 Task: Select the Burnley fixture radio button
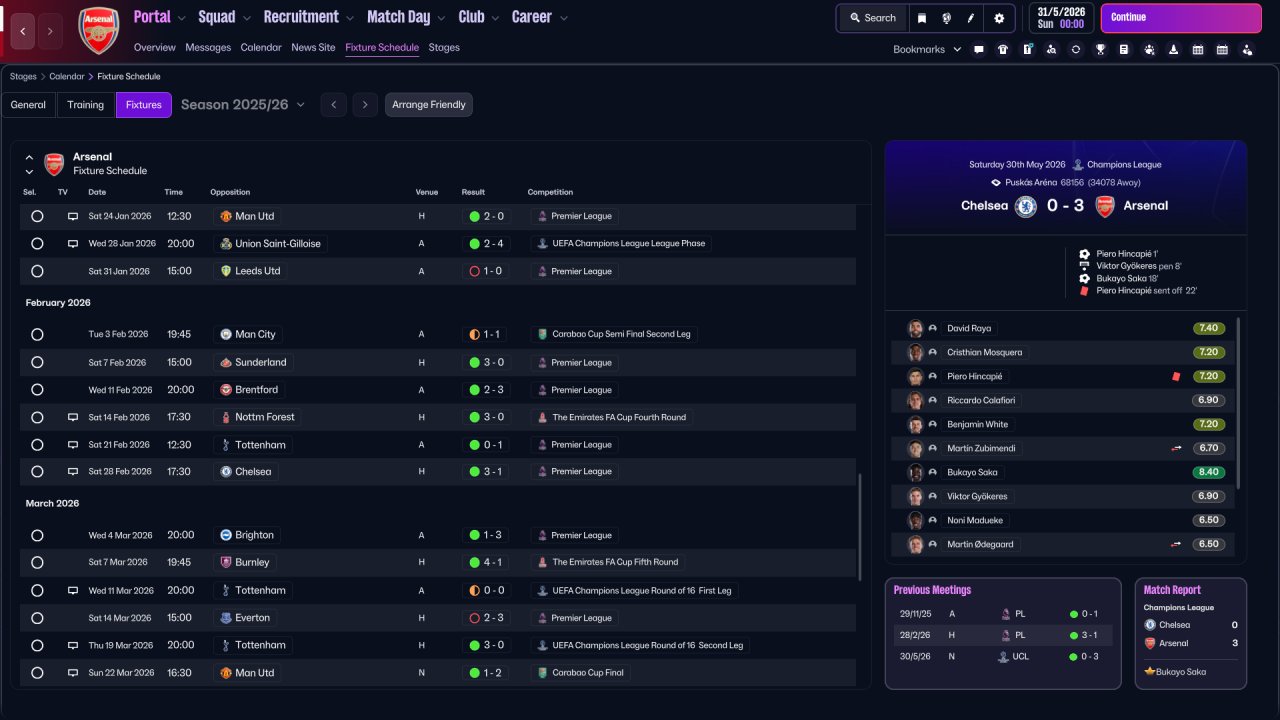[x=37, y=562]
